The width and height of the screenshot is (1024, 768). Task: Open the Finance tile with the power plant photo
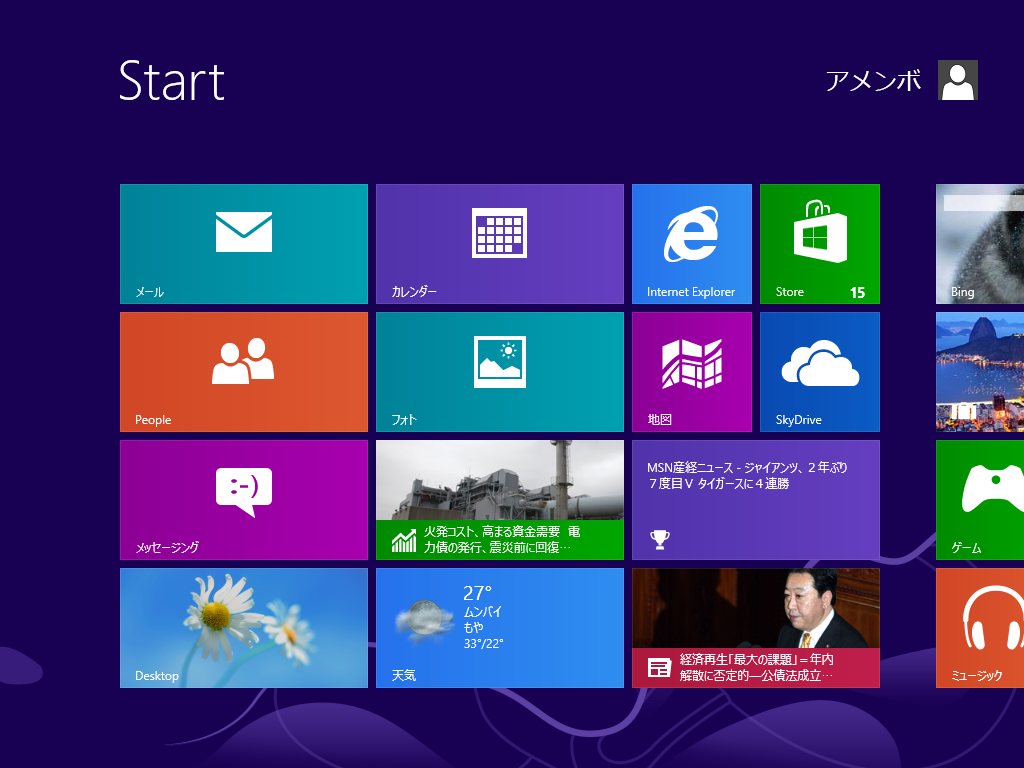click(500, 500)
